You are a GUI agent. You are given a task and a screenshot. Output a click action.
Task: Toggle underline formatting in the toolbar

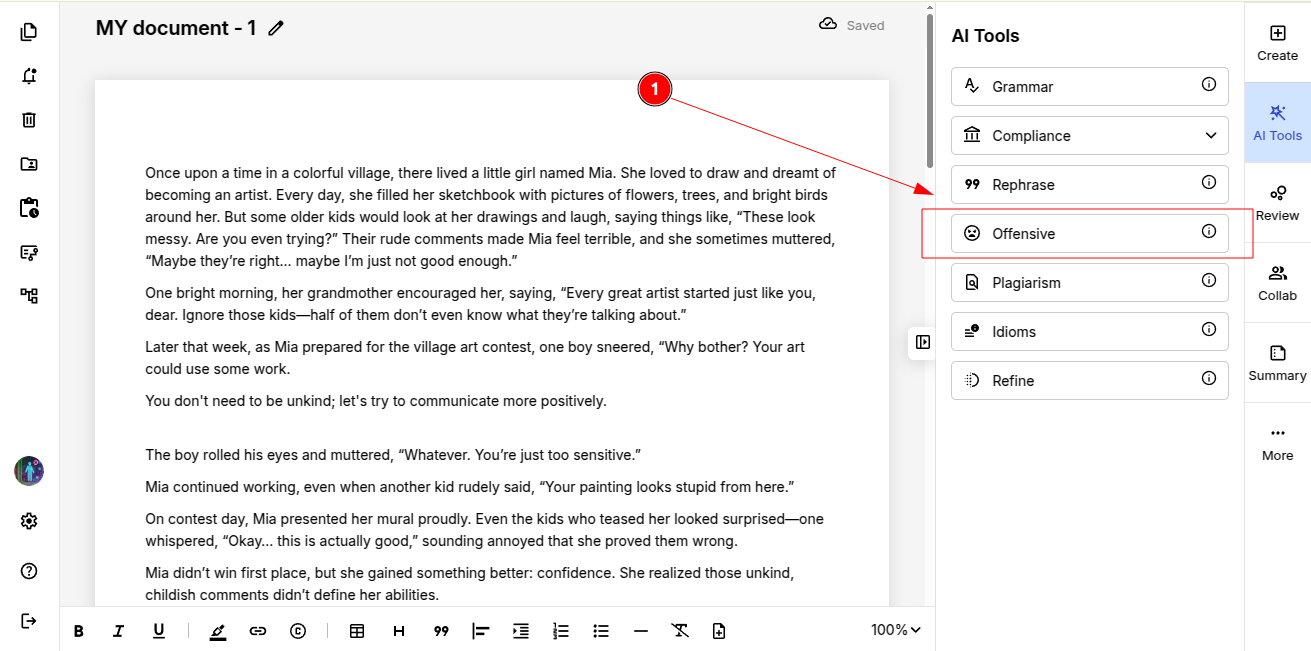159,631
